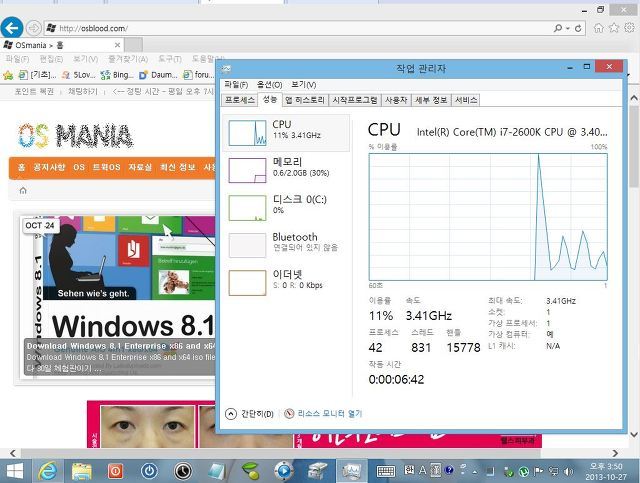Click the red power icon on taskbar
Image resolution: width=640 pixels, height=483 pixels.
(x=115, y=472)
